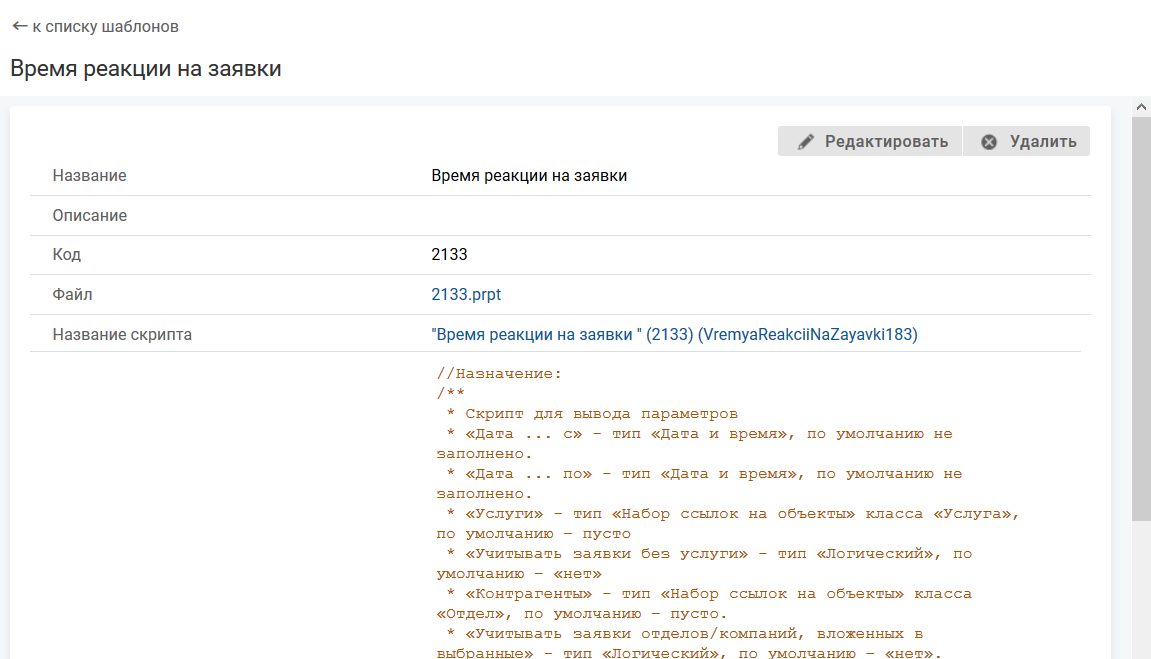Click the vertical scrollbar thumb
This screenshot has width=1151, height=659.
click(1141, 318)
